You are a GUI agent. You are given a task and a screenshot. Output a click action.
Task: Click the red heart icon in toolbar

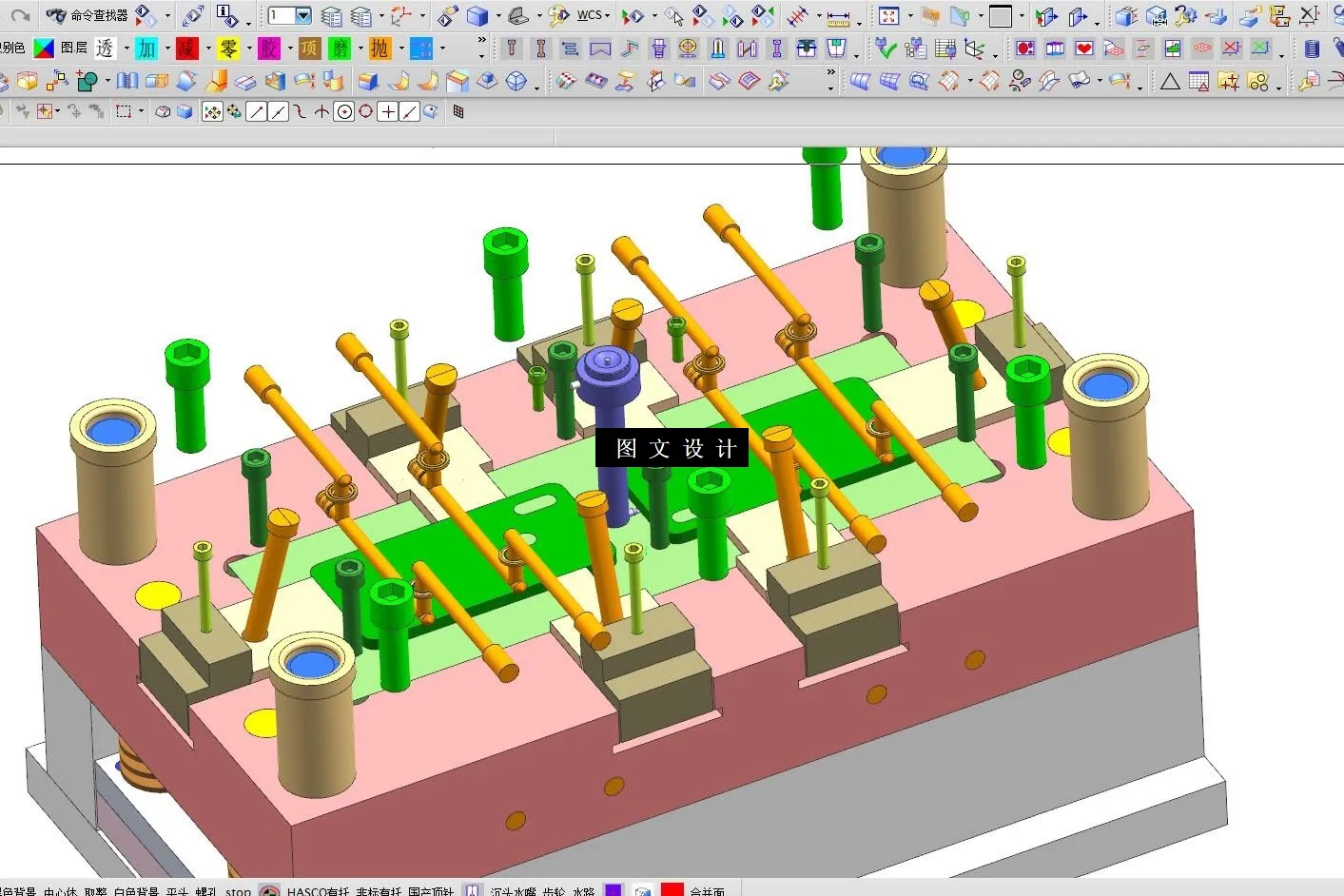tap(1084, 48)
